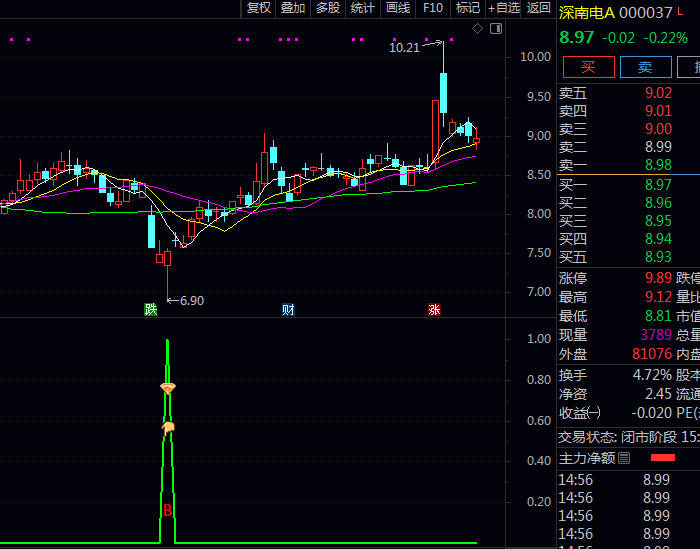Click the 换手 value 4.72%
Screen dimensions: 700x549
pyautogui.click(x=652, y=375)
